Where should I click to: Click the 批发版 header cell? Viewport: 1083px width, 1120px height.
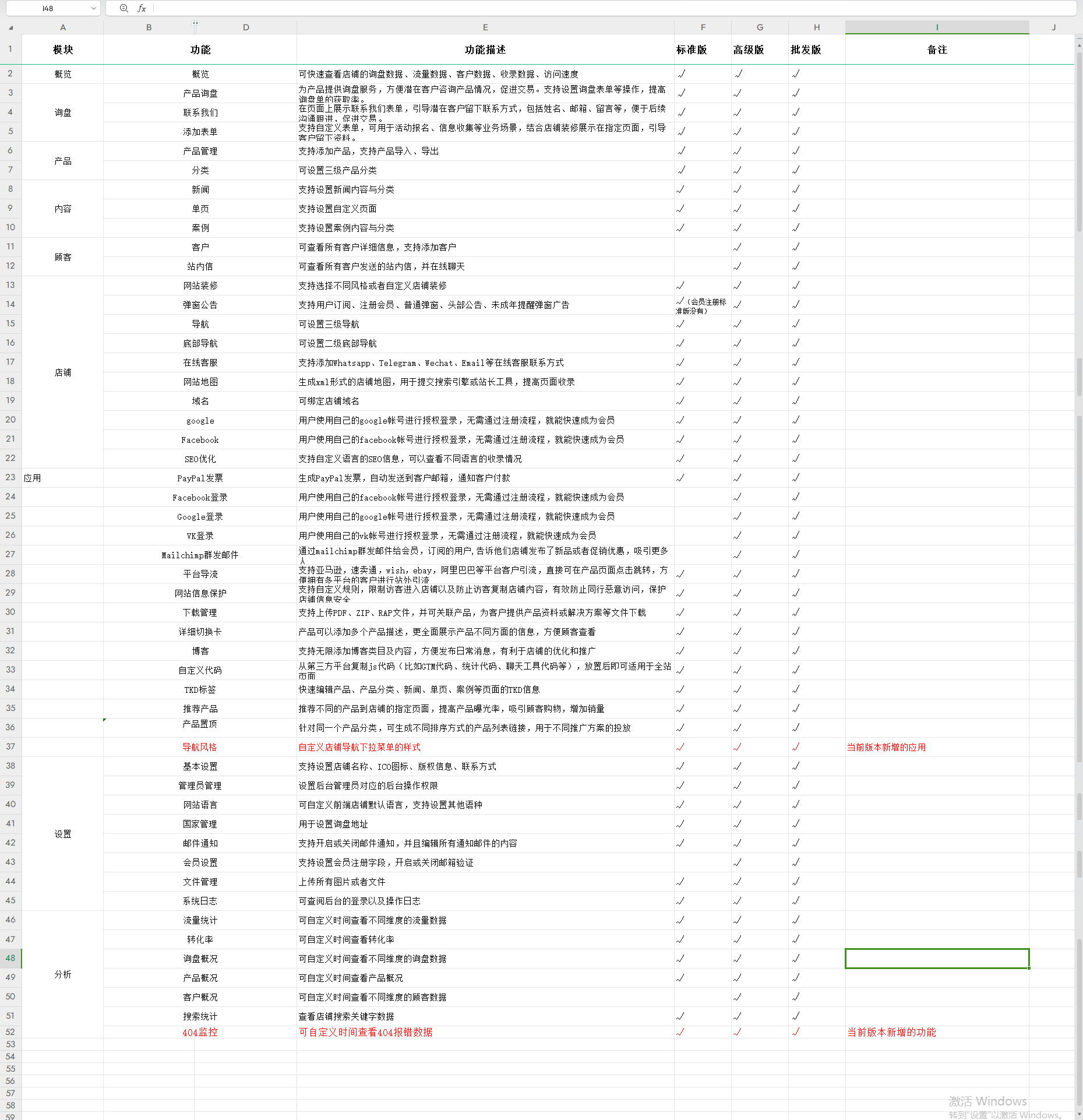tap(817, 50)
